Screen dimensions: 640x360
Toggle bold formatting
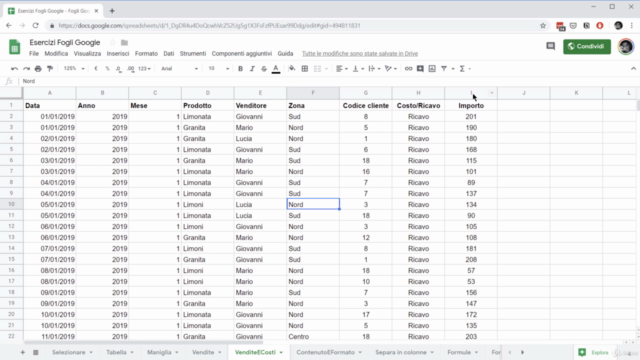(240, 69)
